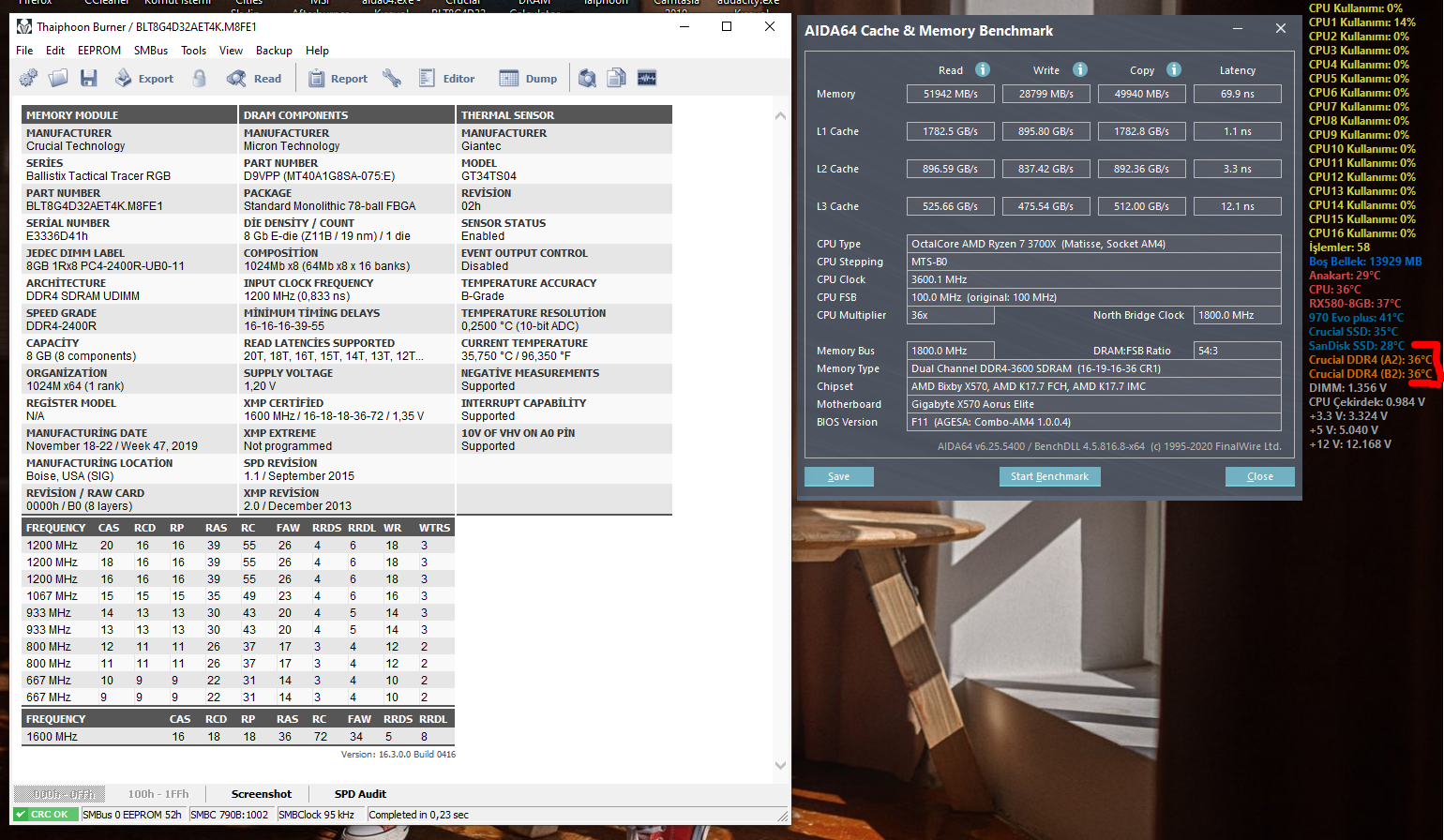1444x840 pixels.
Task: Open the Dump view
Action: point(528,79)
